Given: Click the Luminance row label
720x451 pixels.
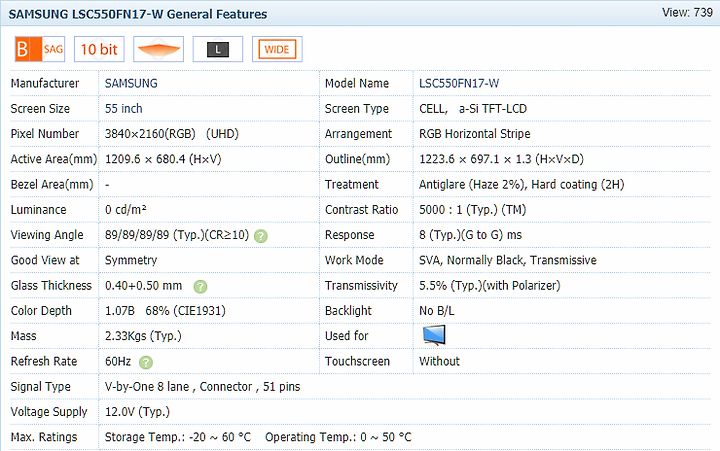Looking at the screenshot, I should [38, 209].
